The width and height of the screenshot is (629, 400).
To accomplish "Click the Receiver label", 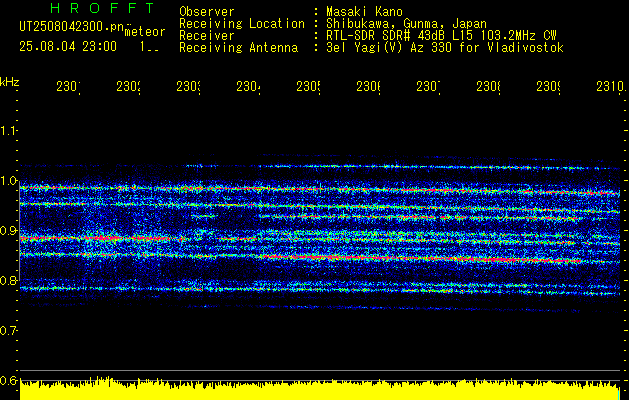I will point(207,36).
